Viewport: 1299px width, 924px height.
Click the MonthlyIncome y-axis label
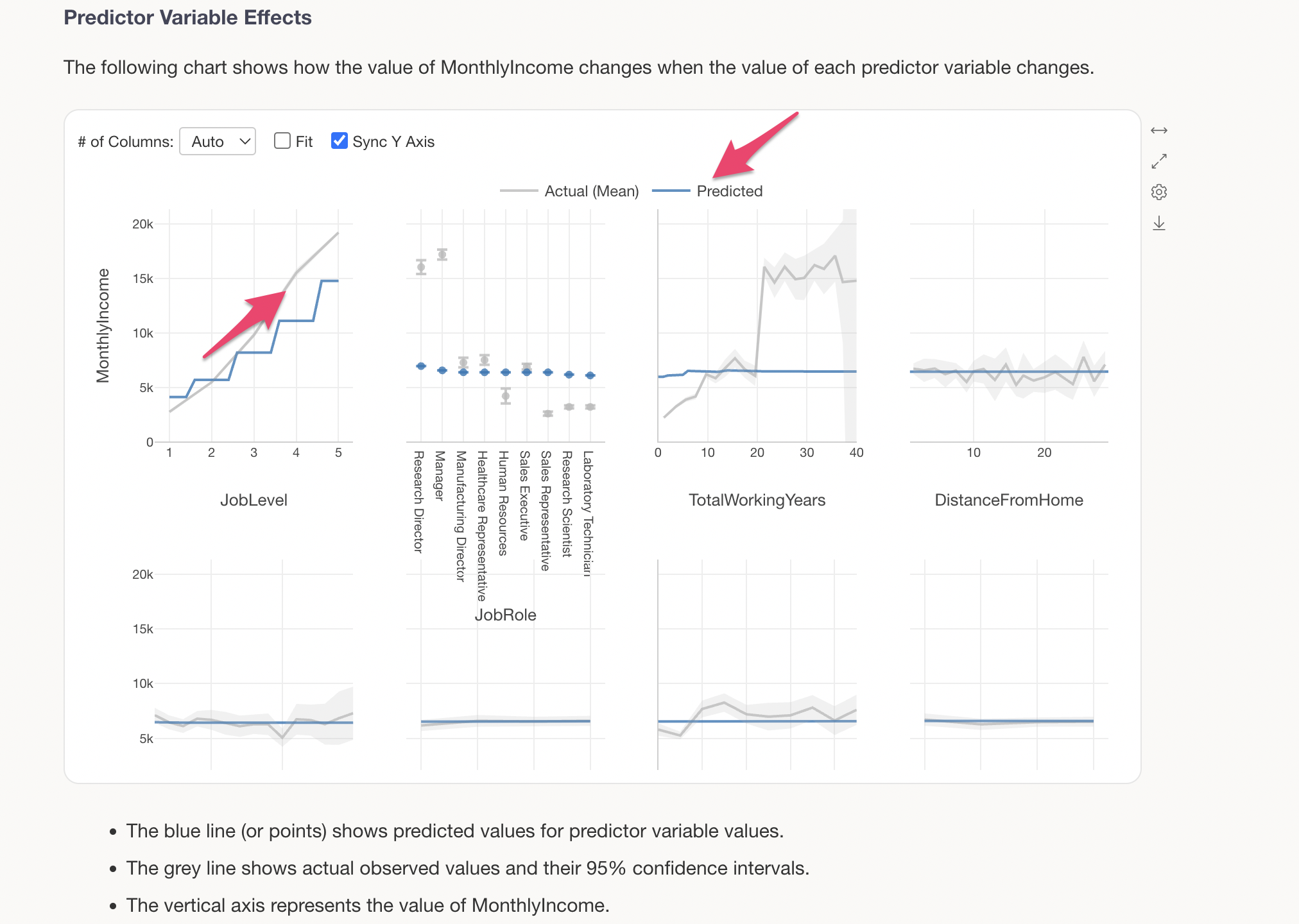(x=103, y=325)
